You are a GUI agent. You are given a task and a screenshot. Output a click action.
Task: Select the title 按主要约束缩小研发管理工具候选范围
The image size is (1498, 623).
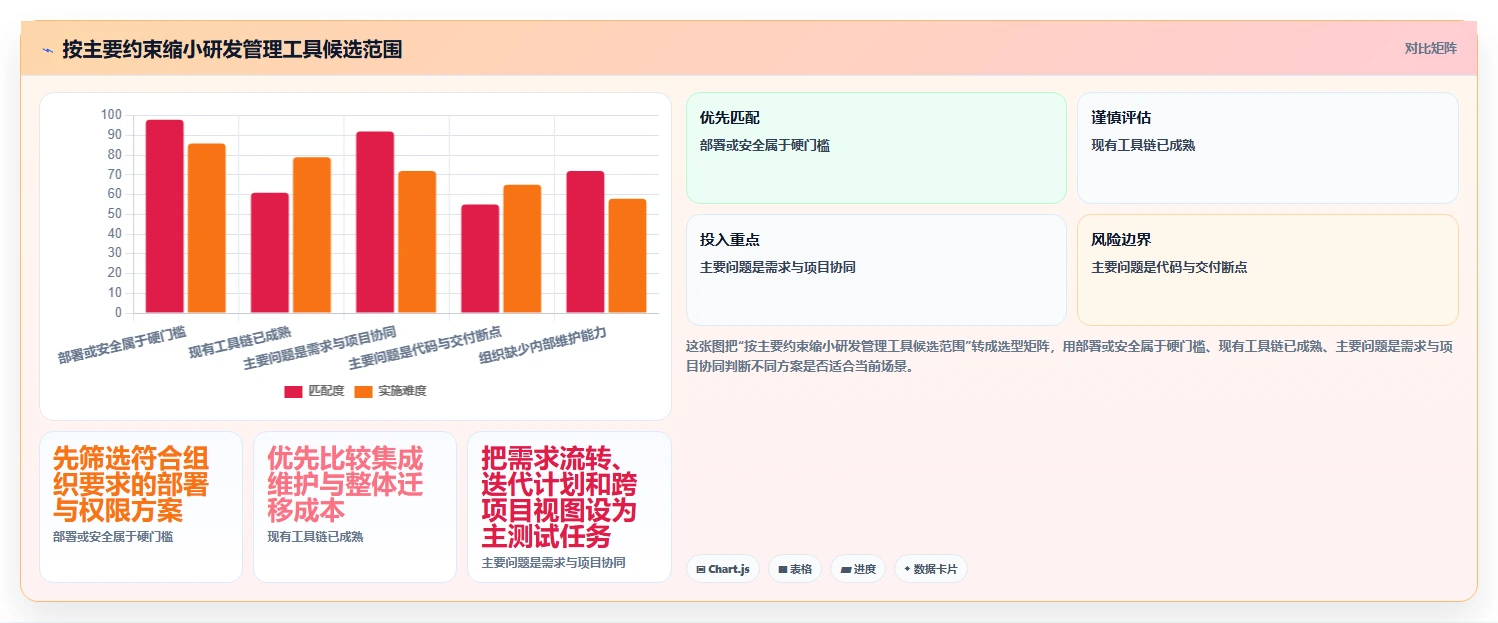coord(232,49)
